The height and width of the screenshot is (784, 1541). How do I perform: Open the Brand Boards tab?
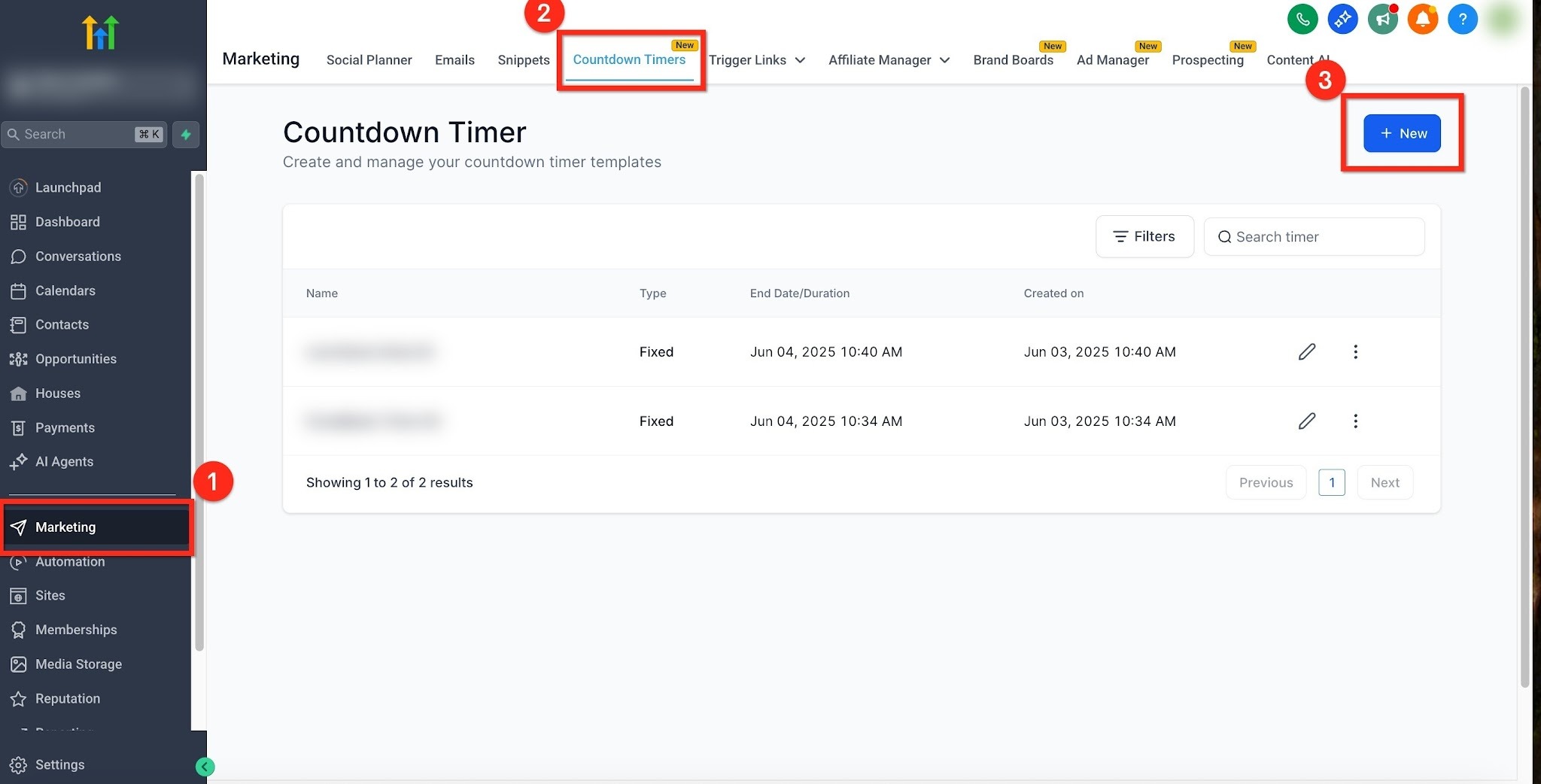tap(1013, 60)
